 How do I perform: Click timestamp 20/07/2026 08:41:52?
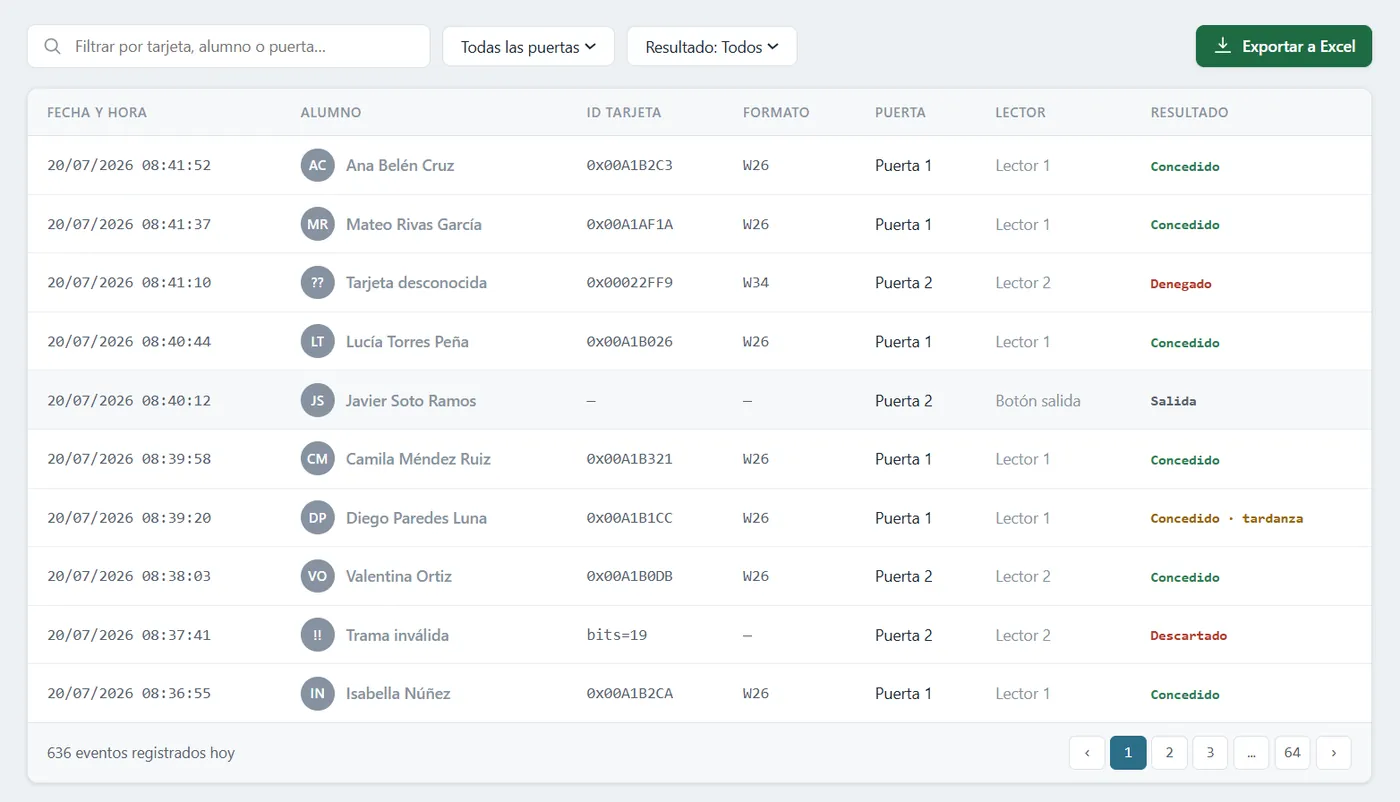[129, 165]
